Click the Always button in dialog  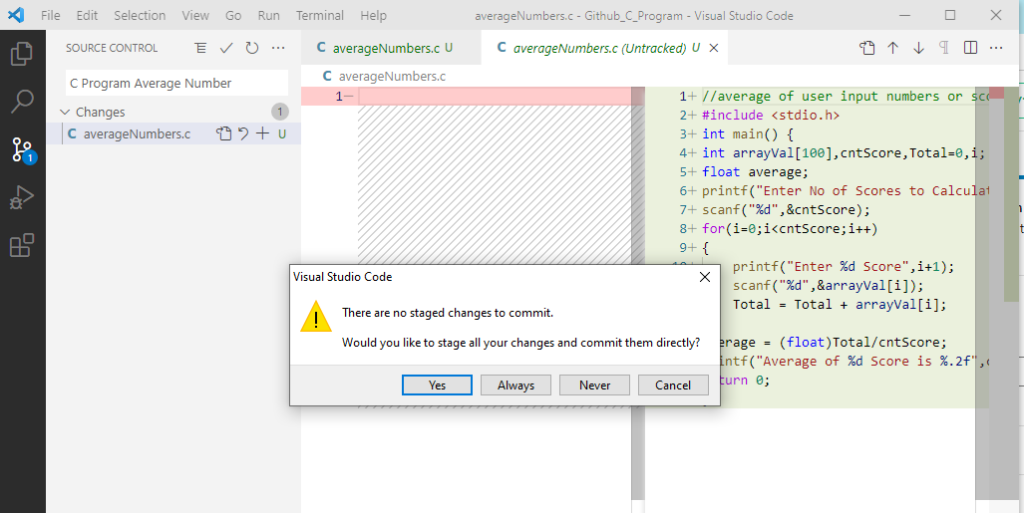(516, 385)
